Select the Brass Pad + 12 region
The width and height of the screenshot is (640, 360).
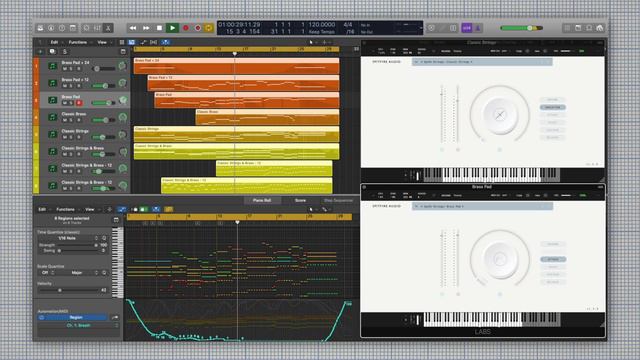click(243, 83)
